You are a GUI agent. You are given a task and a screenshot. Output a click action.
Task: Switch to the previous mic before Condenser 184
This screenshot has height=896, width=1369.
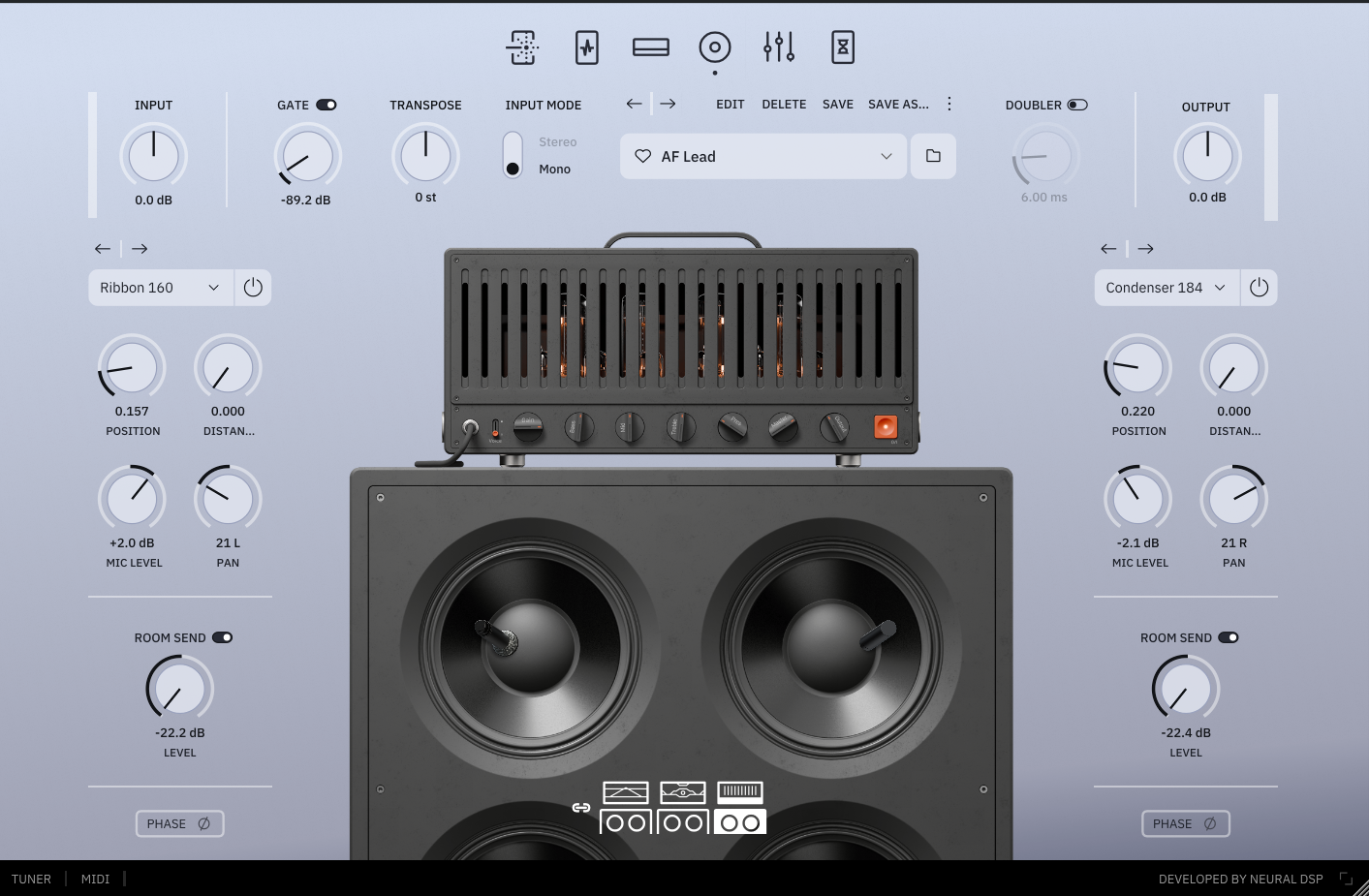(1108, 249)
